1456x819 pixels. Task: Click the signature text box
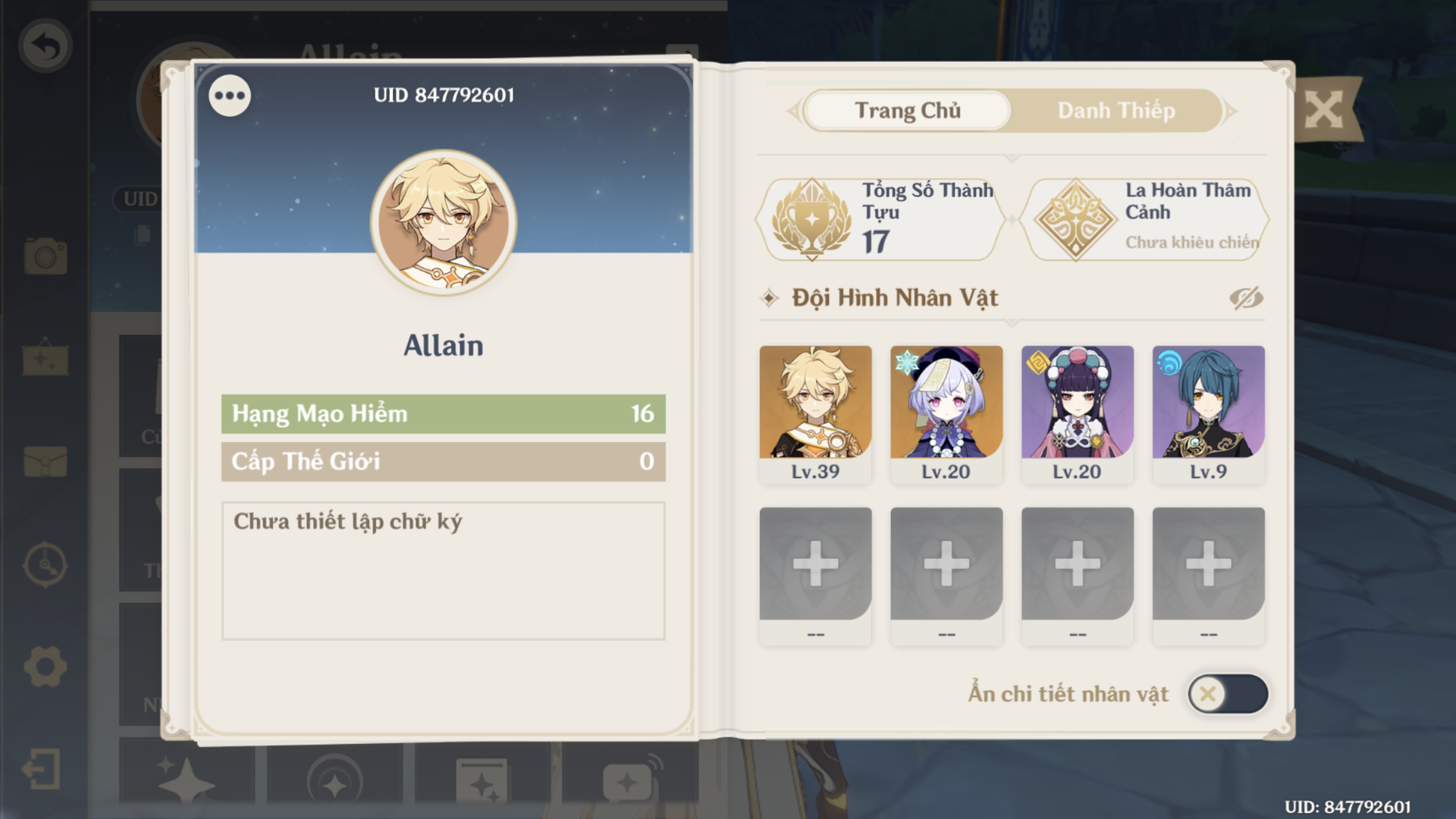click(443, 570)
